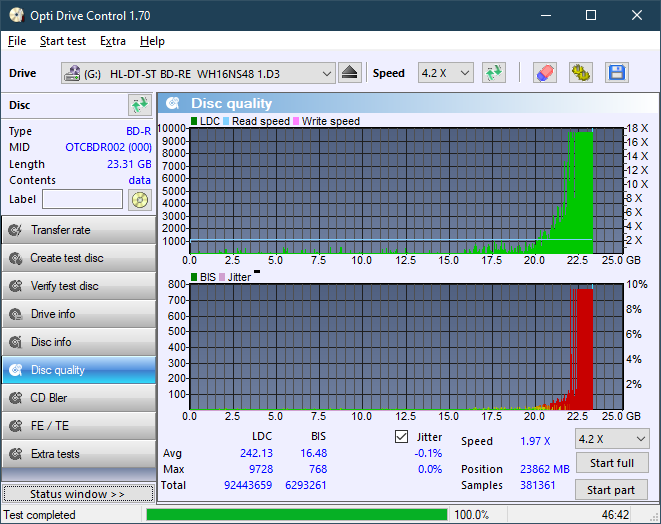The image size is (661, 524).
Task: Click the Start part button
Action: coord(611,490)
